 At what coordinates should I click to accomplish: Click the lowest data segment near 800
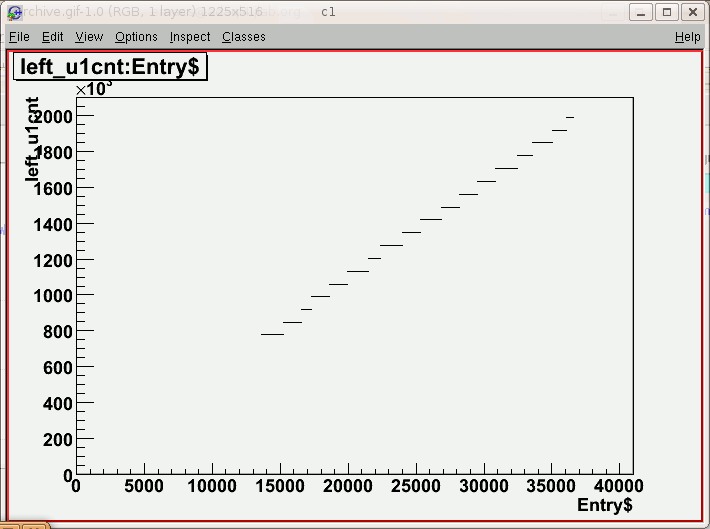coord(273,334)
